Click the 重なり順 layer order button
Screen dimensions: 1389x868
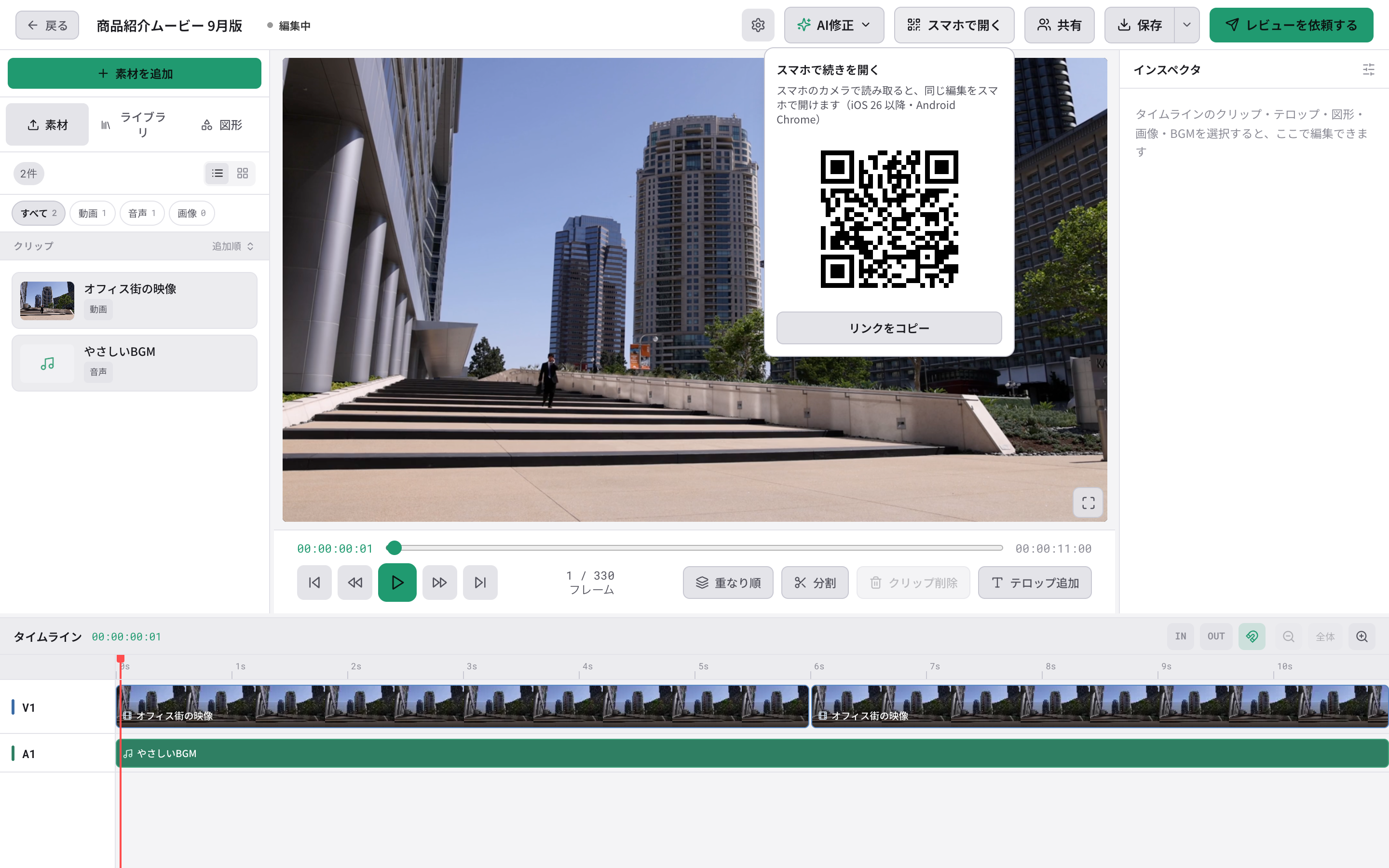pos(728,583)
